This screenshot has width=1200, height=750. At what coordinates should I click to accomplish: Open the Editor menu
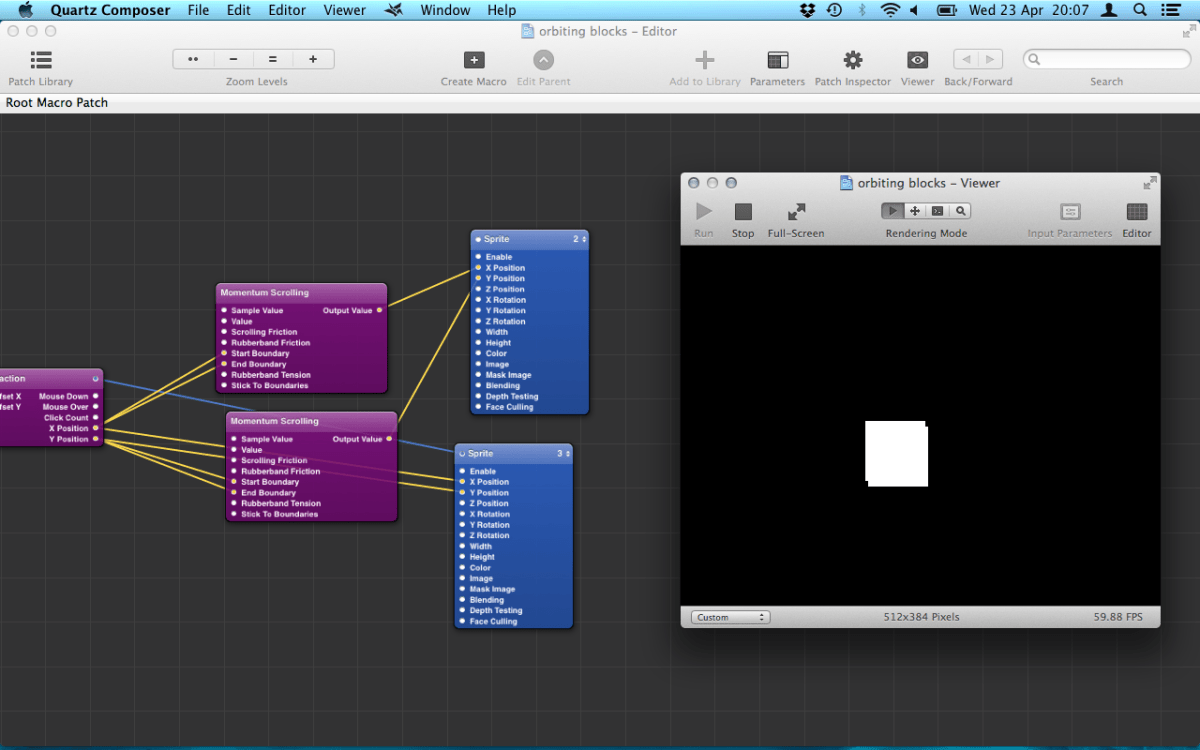[287, 10]
